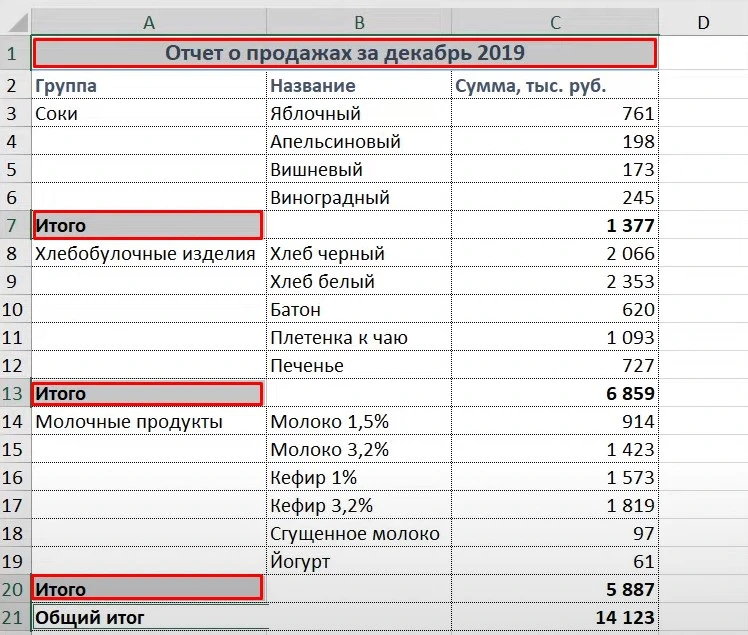The image size is (748, 635).
Task: Select column B header
Action: point(359,22)
